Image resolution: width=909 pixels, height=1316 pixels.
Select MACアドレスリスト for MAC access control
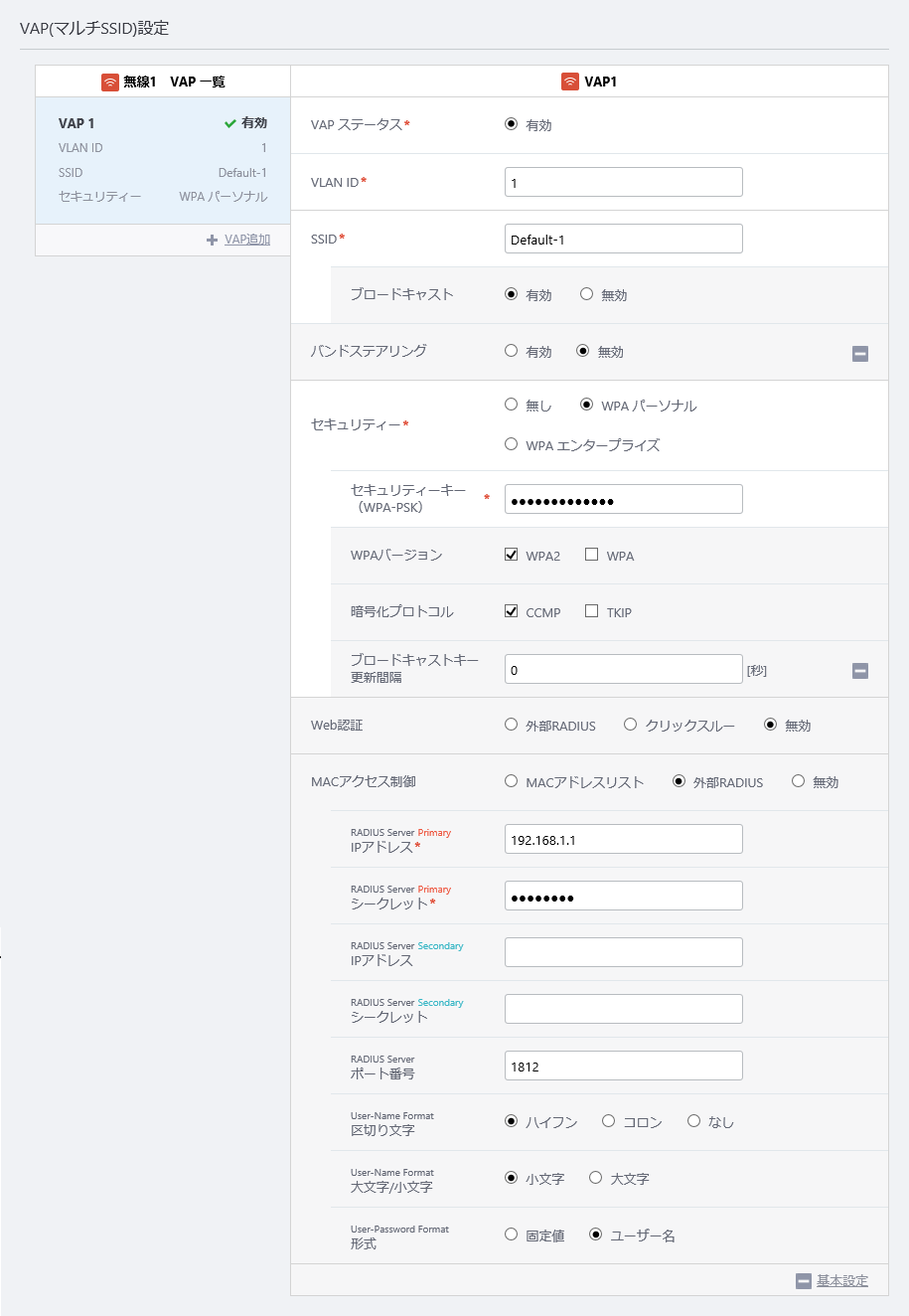click(x=512, y=781)
